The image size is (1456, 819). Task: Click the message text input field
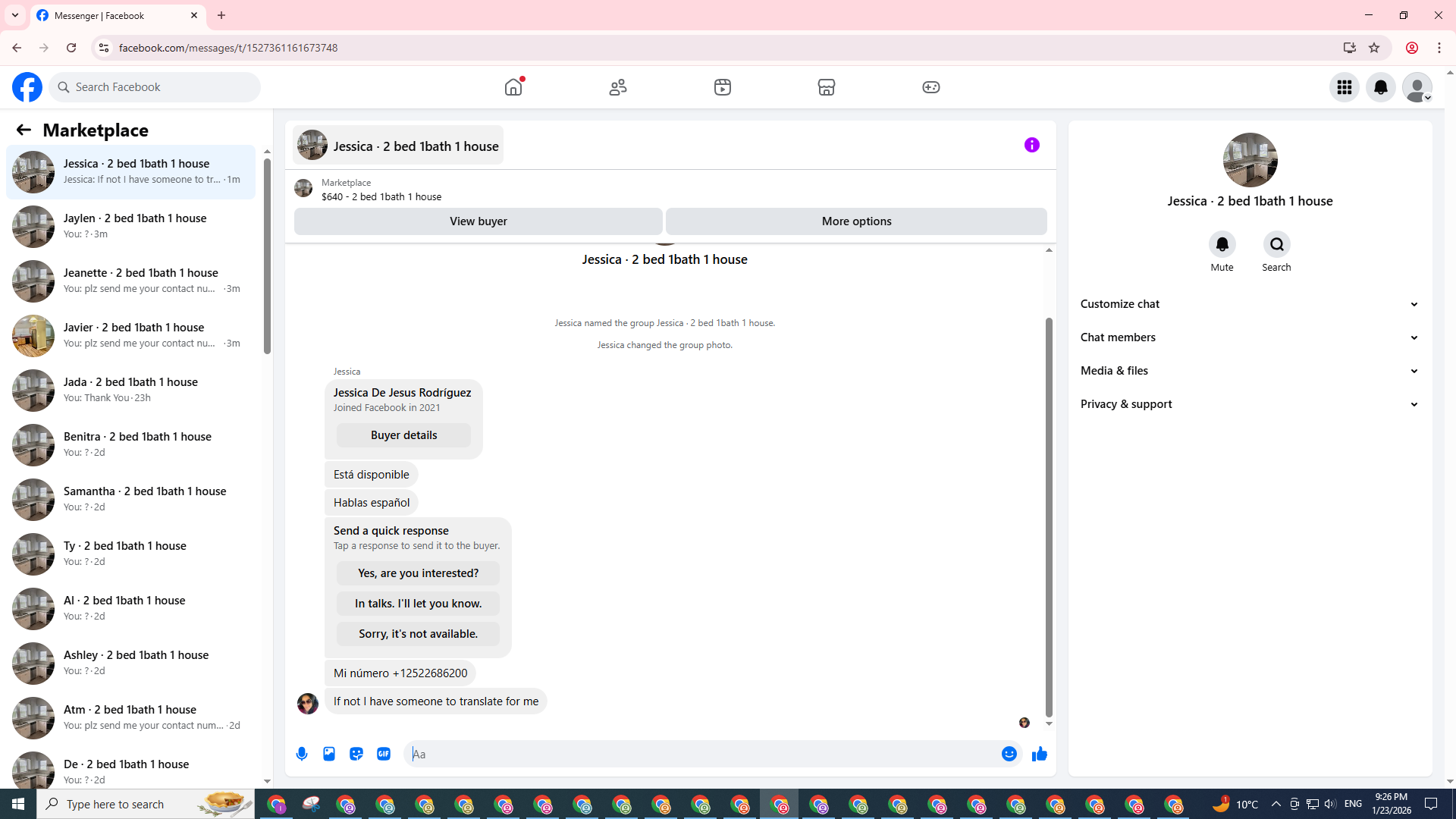pyautogui.click(x=701, y=754)
